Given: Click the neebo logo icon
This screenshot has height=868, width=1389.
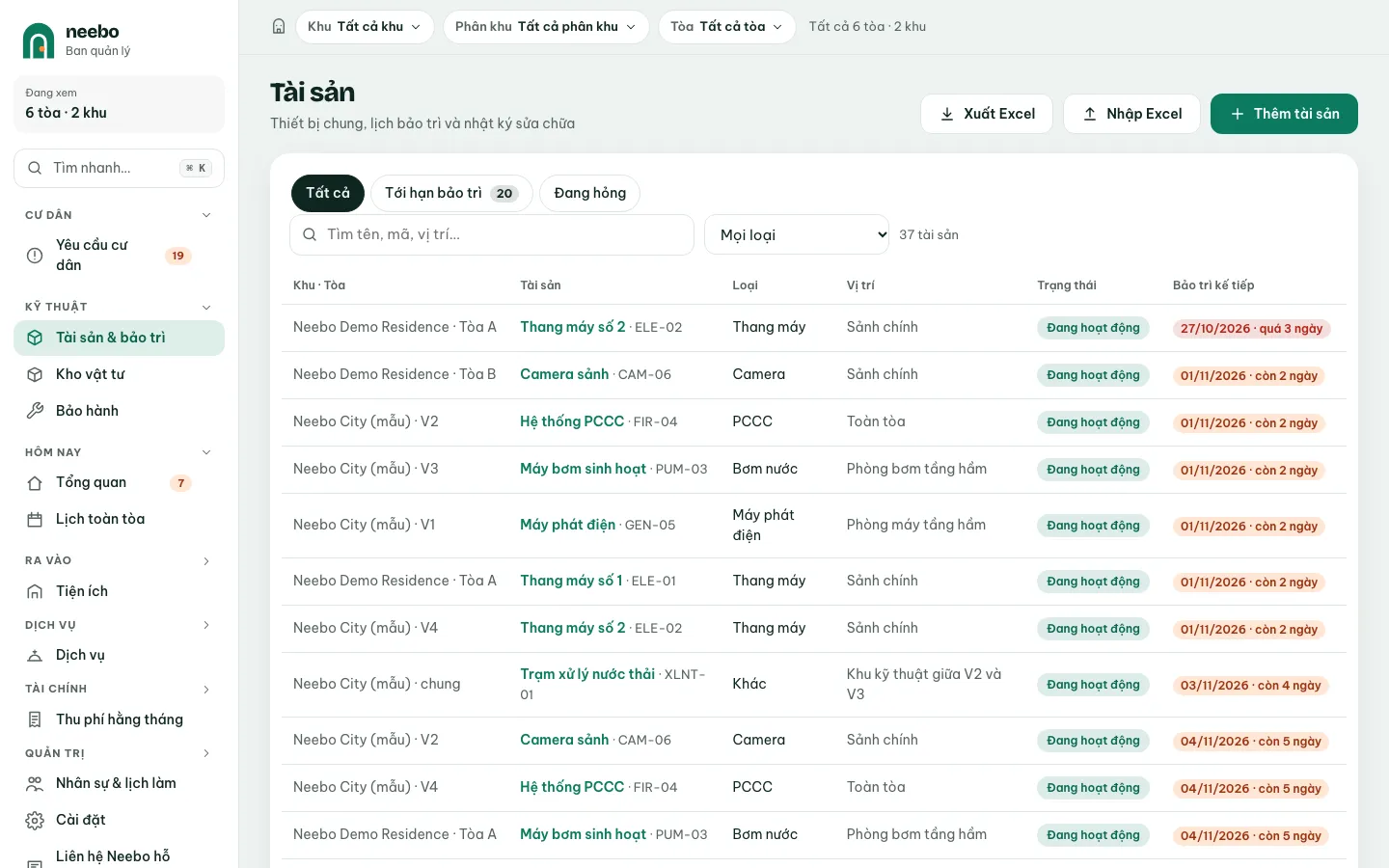Looking at the screenshot, I should [39, 41].
